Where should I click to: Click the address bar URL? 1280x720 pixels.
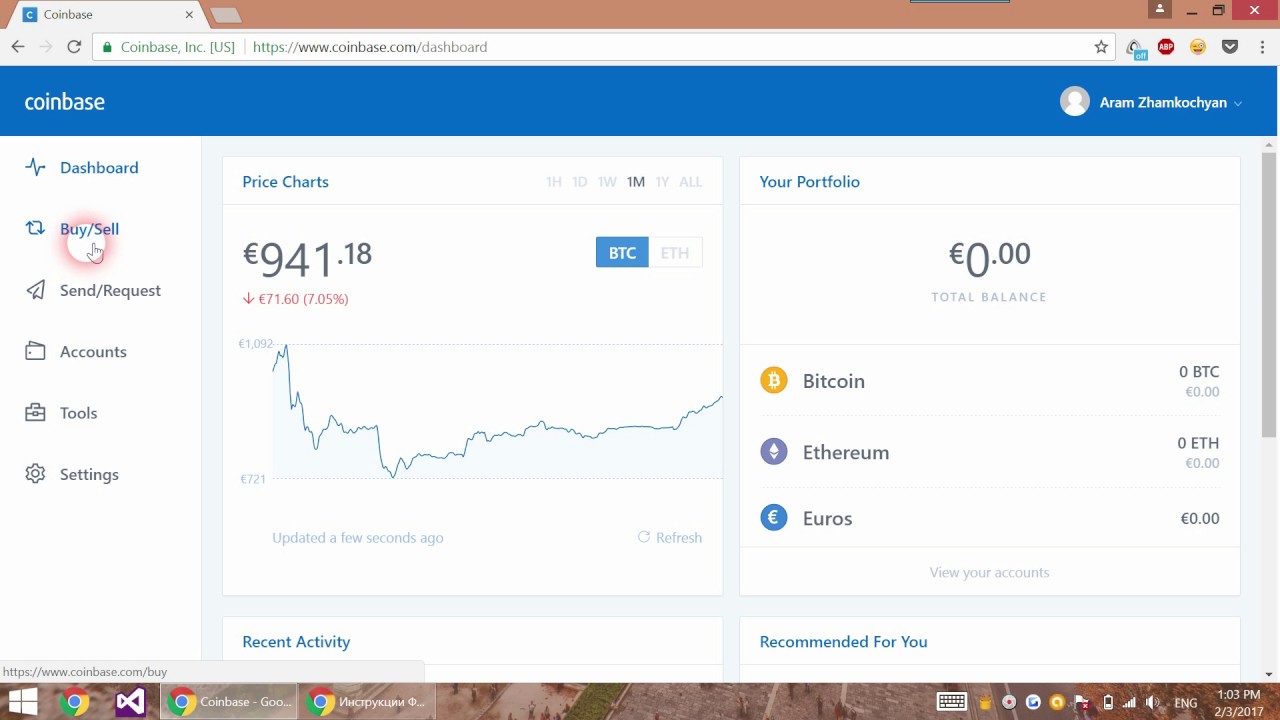370,47
